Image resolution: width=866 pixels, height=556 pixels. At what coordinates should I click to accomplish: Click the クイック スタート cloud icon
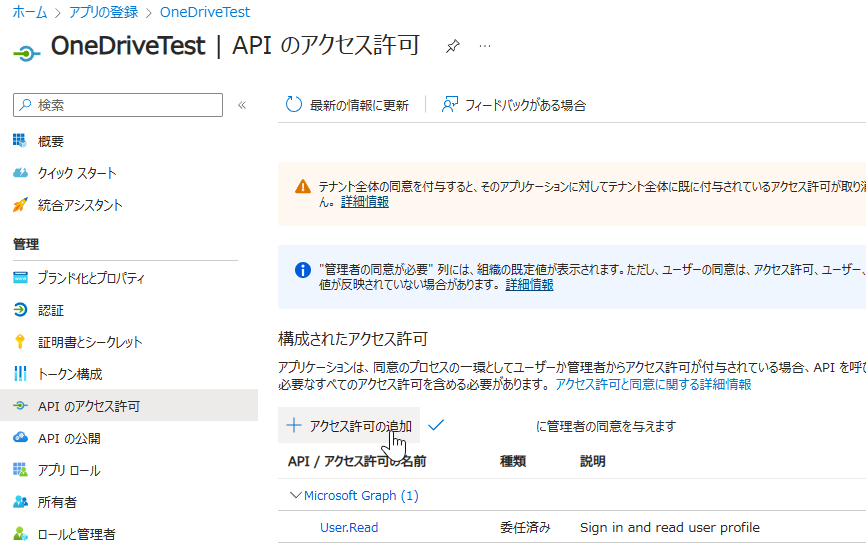coord(20,173)
